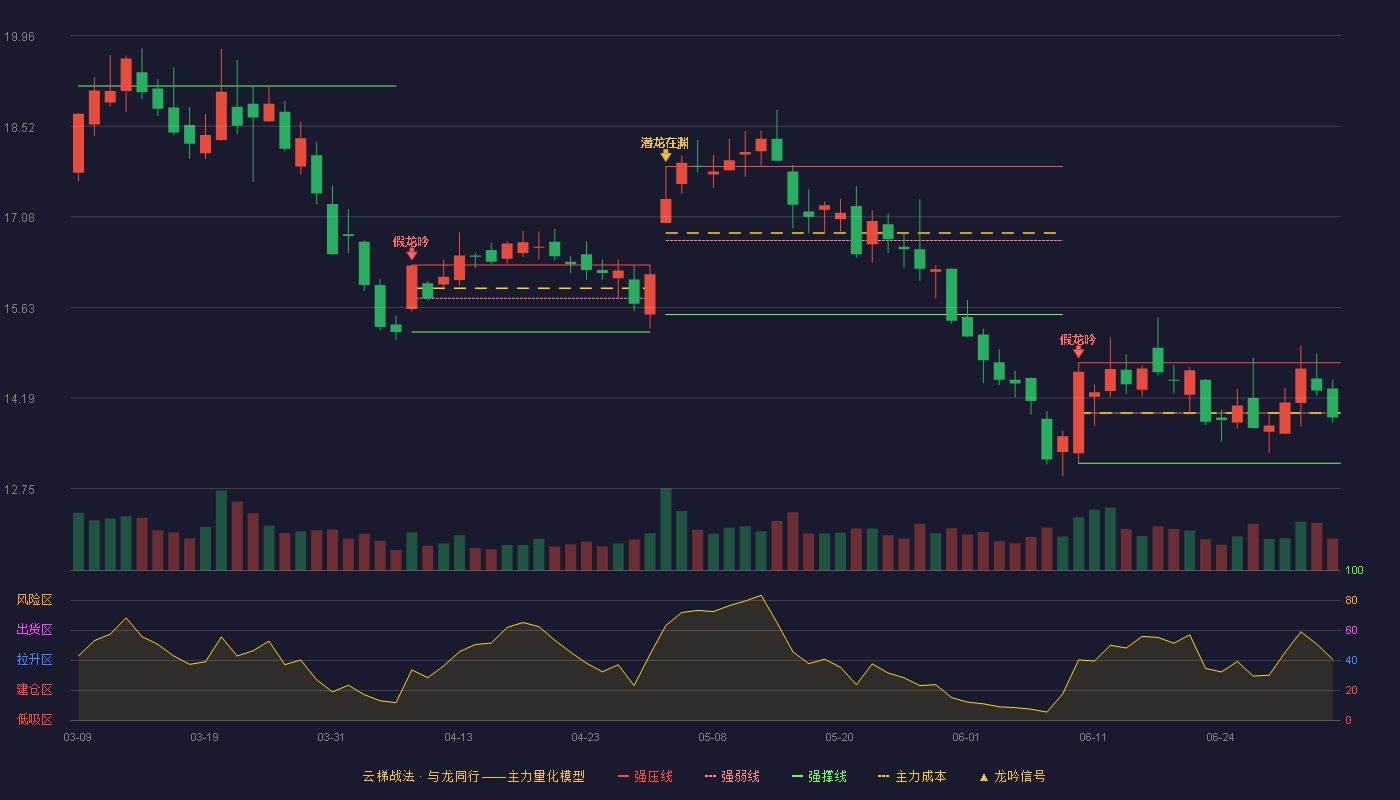Click the red pressure line right of 潜龙在渊
The width and height of the screenshot is (1400, 800).
tap(864, 166)
